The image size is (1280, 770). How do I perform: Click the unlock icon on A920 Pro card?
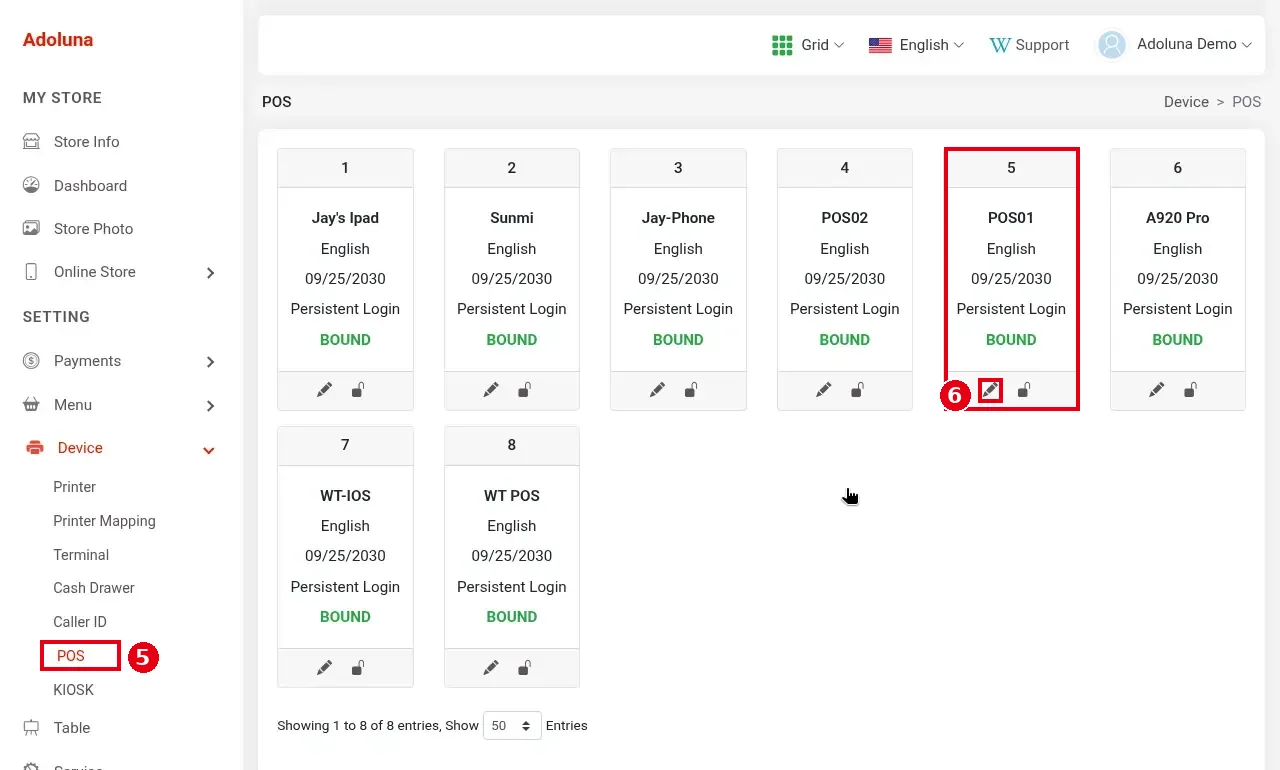coord(1190,390)
